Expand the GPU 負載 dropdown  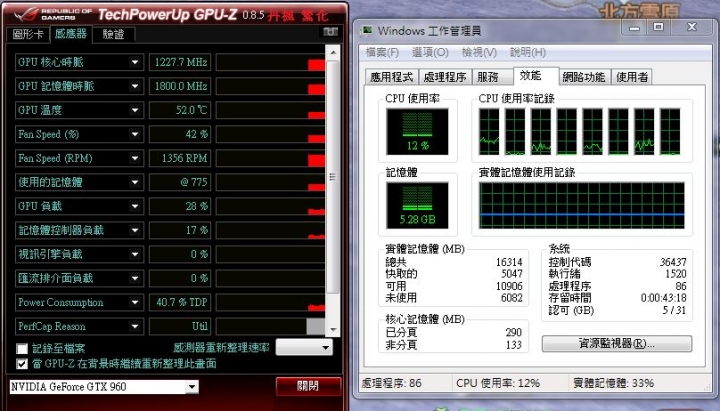135,206
